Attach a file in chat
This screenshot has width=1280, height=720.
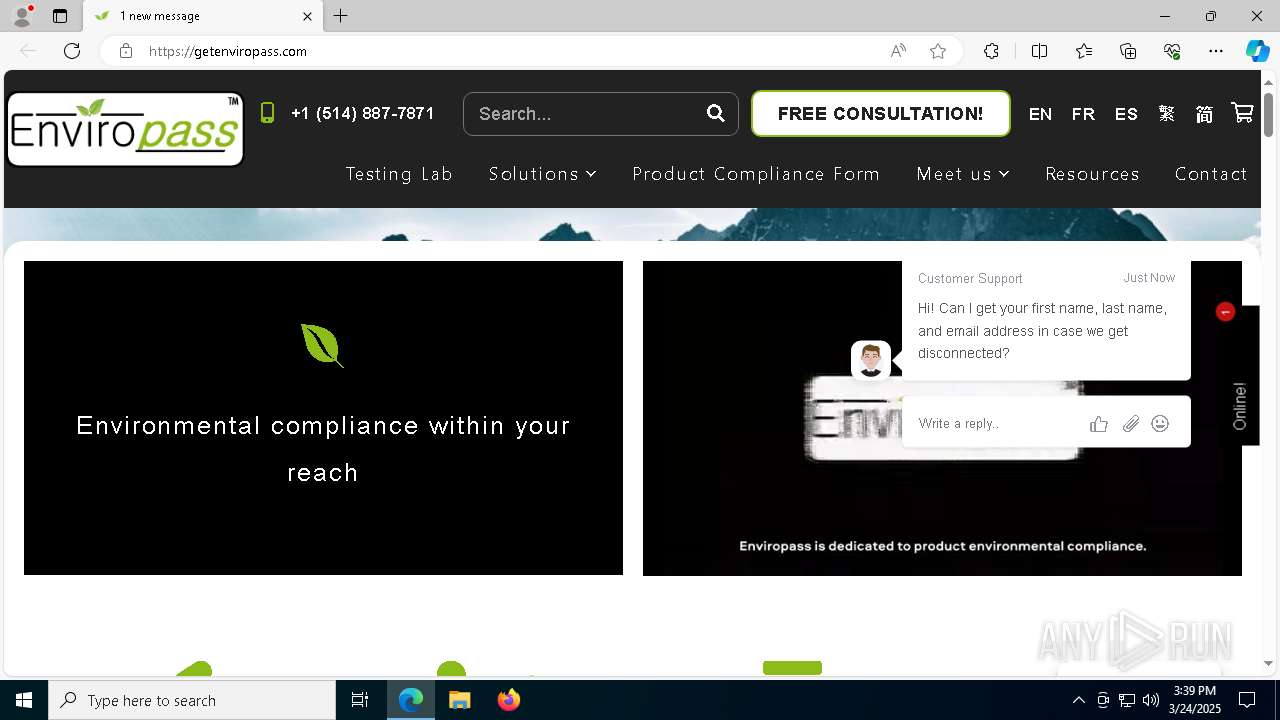coord(1130,424)
